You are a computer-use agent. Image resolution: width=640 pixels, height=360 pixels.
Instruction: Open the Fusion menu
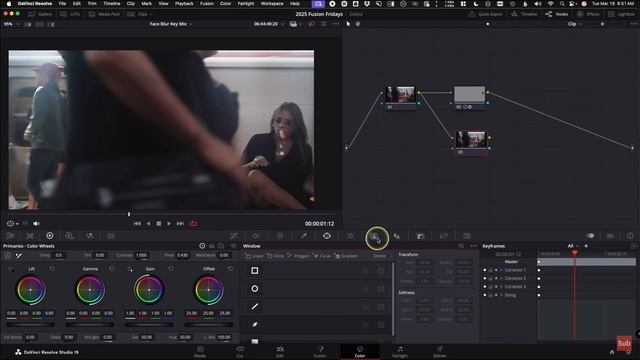(x=207, y=4)
